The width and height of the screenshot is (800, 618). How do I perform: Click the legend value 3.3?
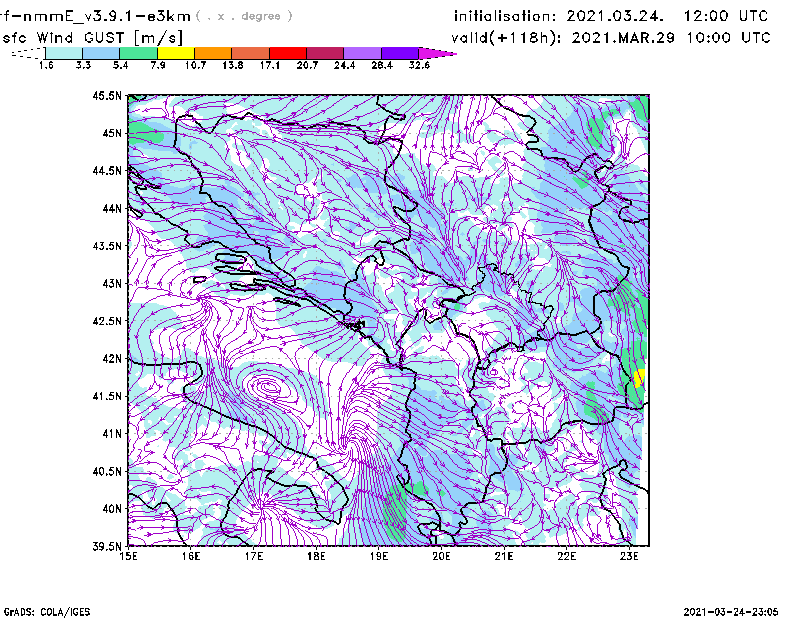tap(83, 65)
